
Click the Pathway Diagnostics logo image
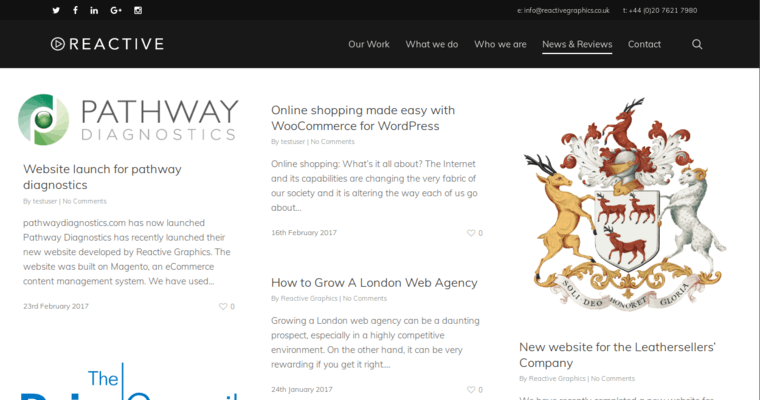point(129,120)
